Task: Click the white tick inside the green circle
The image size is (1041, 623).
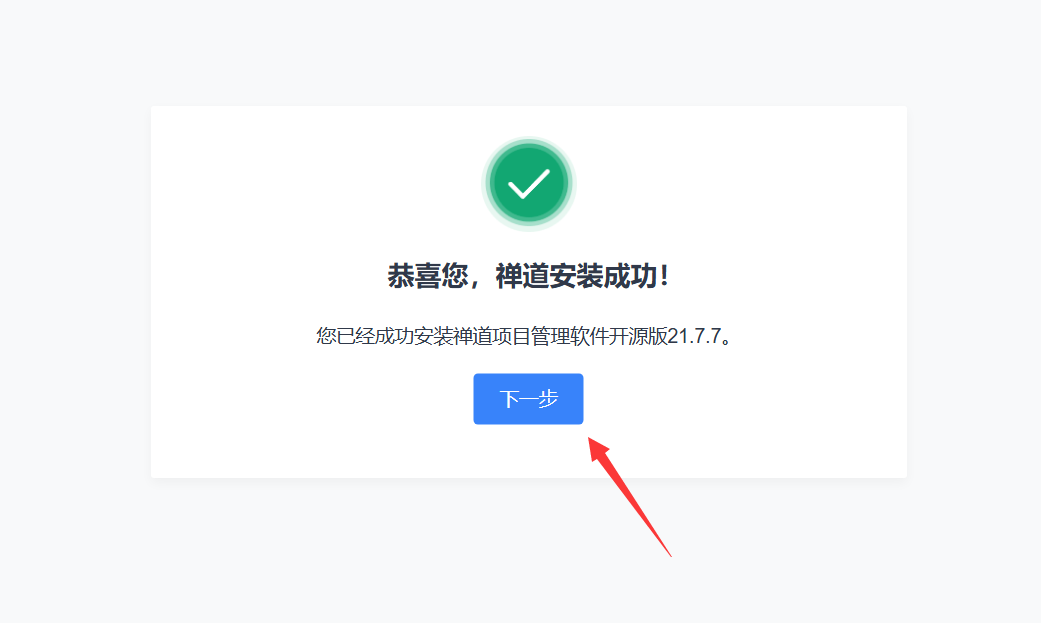Action: coord(528,184)
